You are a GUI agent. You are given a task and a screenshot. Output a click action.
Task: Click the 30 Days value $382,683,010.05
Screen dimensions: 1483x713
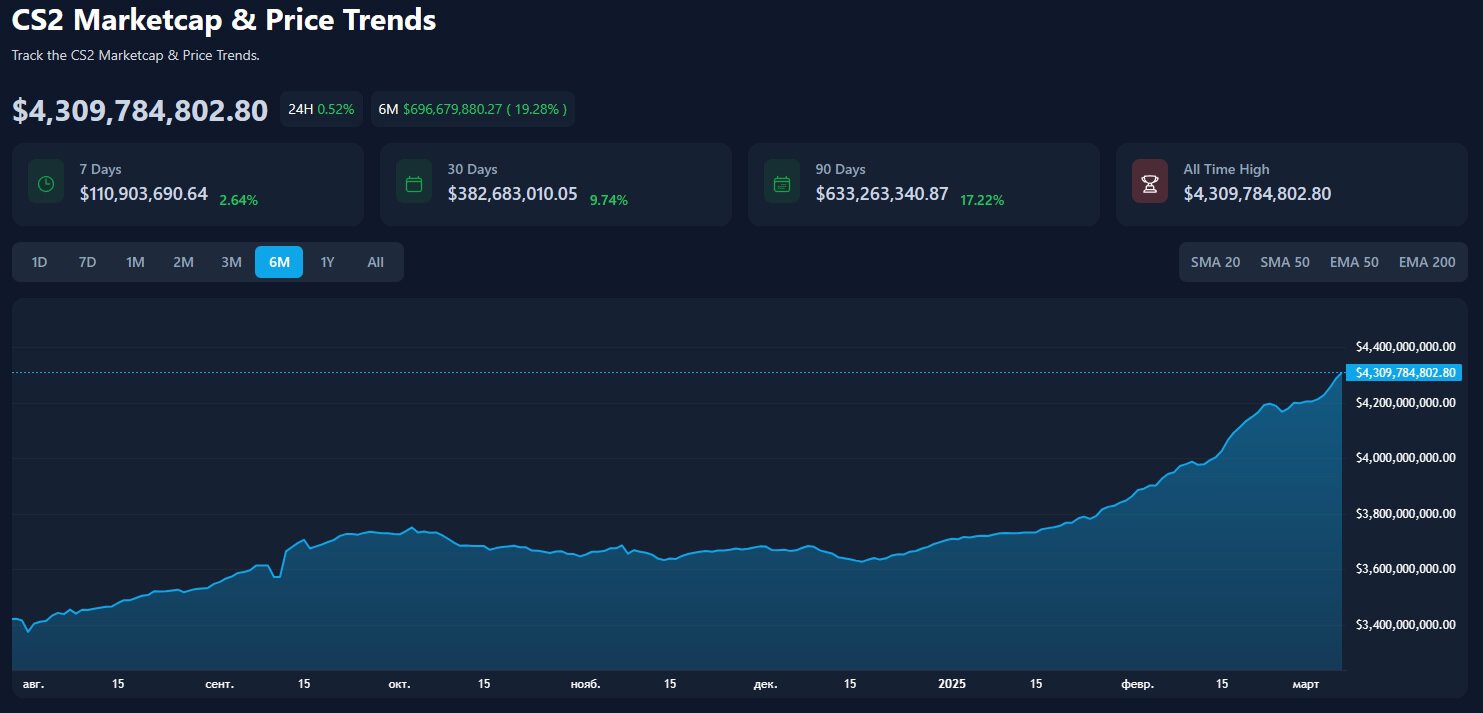(x=512, y=194)
